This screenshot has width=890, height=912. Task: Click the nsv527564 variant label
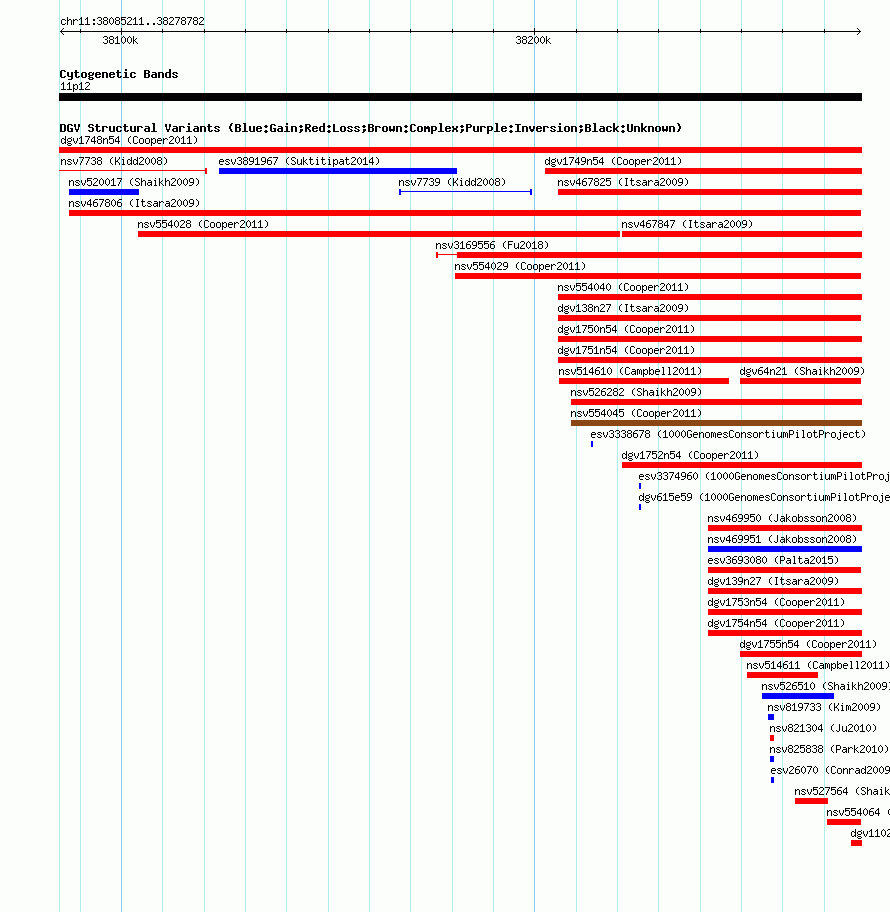[x=842, y=790]
